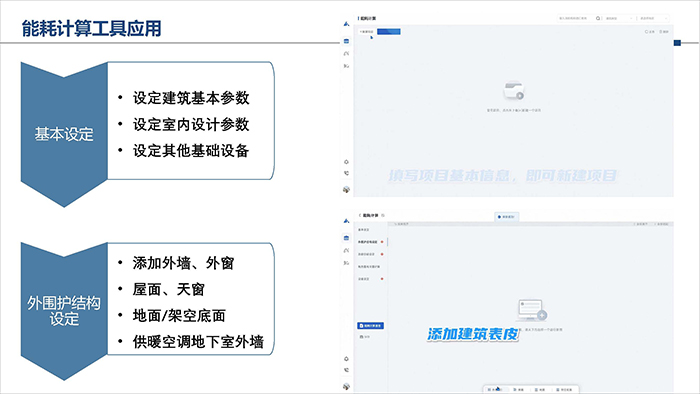The image size is (700, 394).
Task: Open user avatar in lower screenshot sidebar
Action: [x=346, y=386]
